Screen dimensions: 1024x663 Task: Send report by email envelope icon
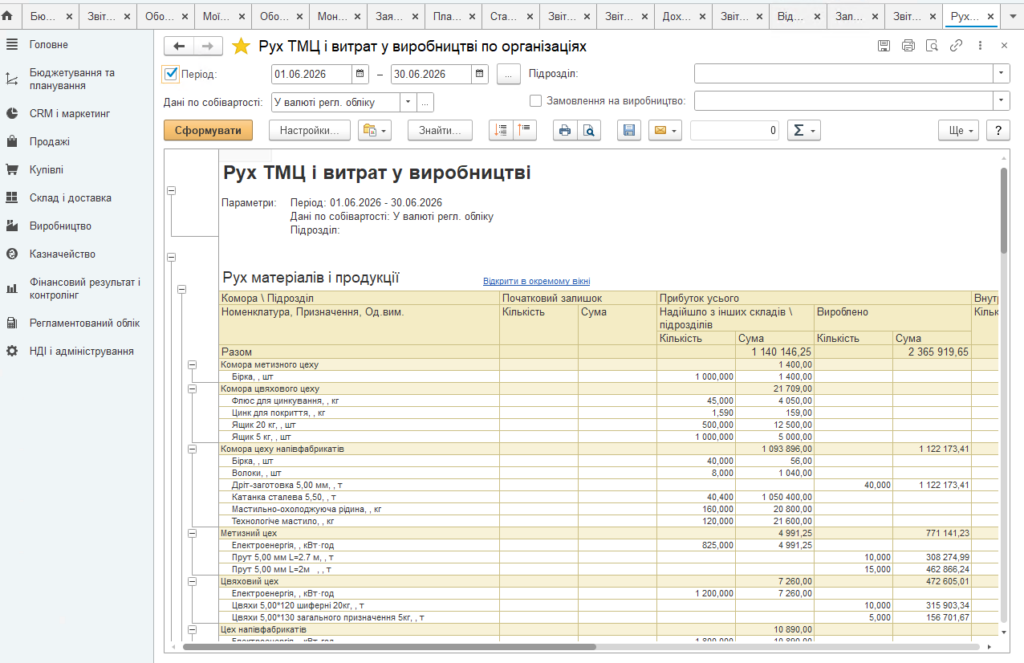pyautogui.click(x=665, y=130)
